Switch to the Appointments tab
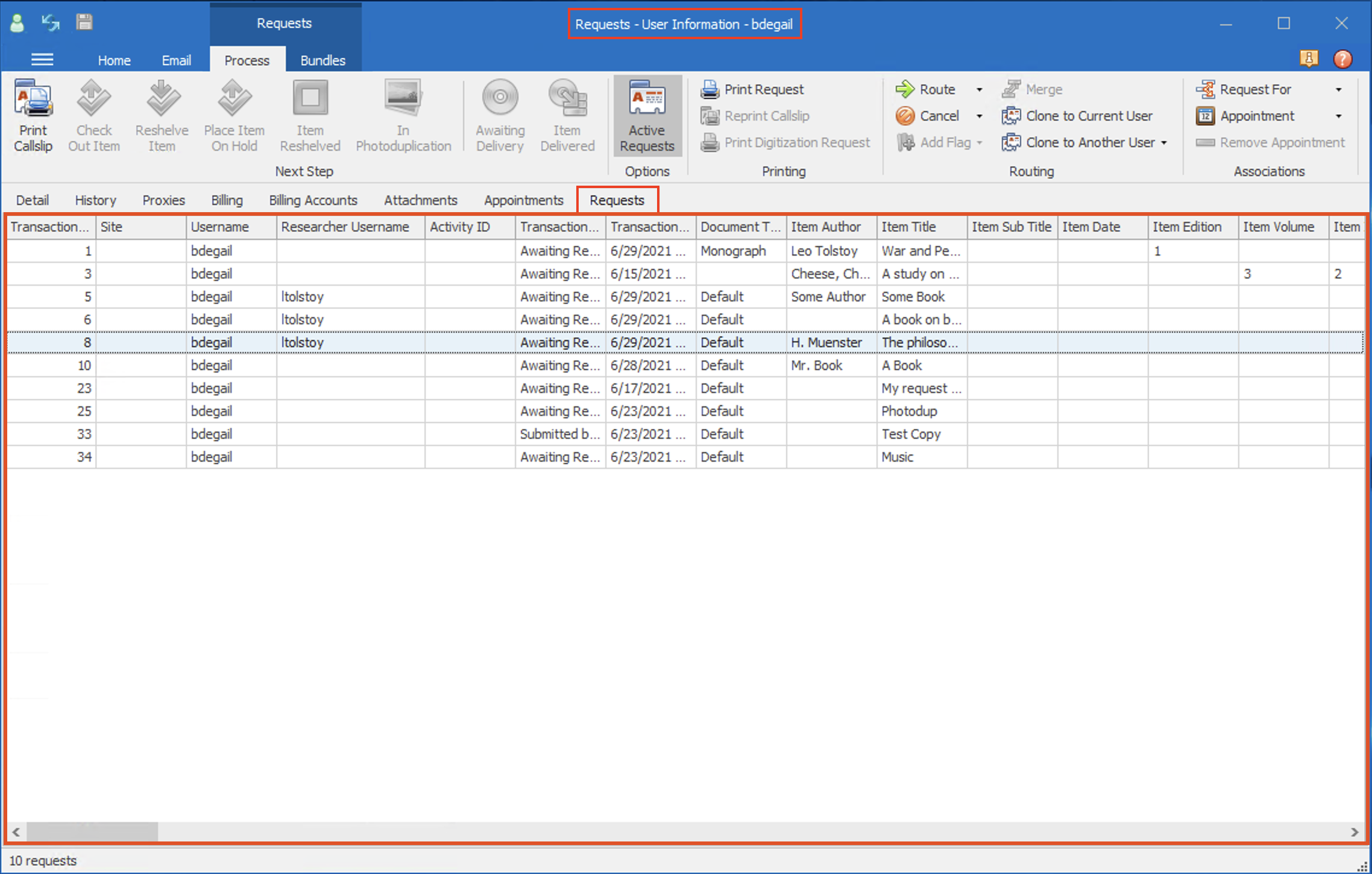 click(523, 200)
